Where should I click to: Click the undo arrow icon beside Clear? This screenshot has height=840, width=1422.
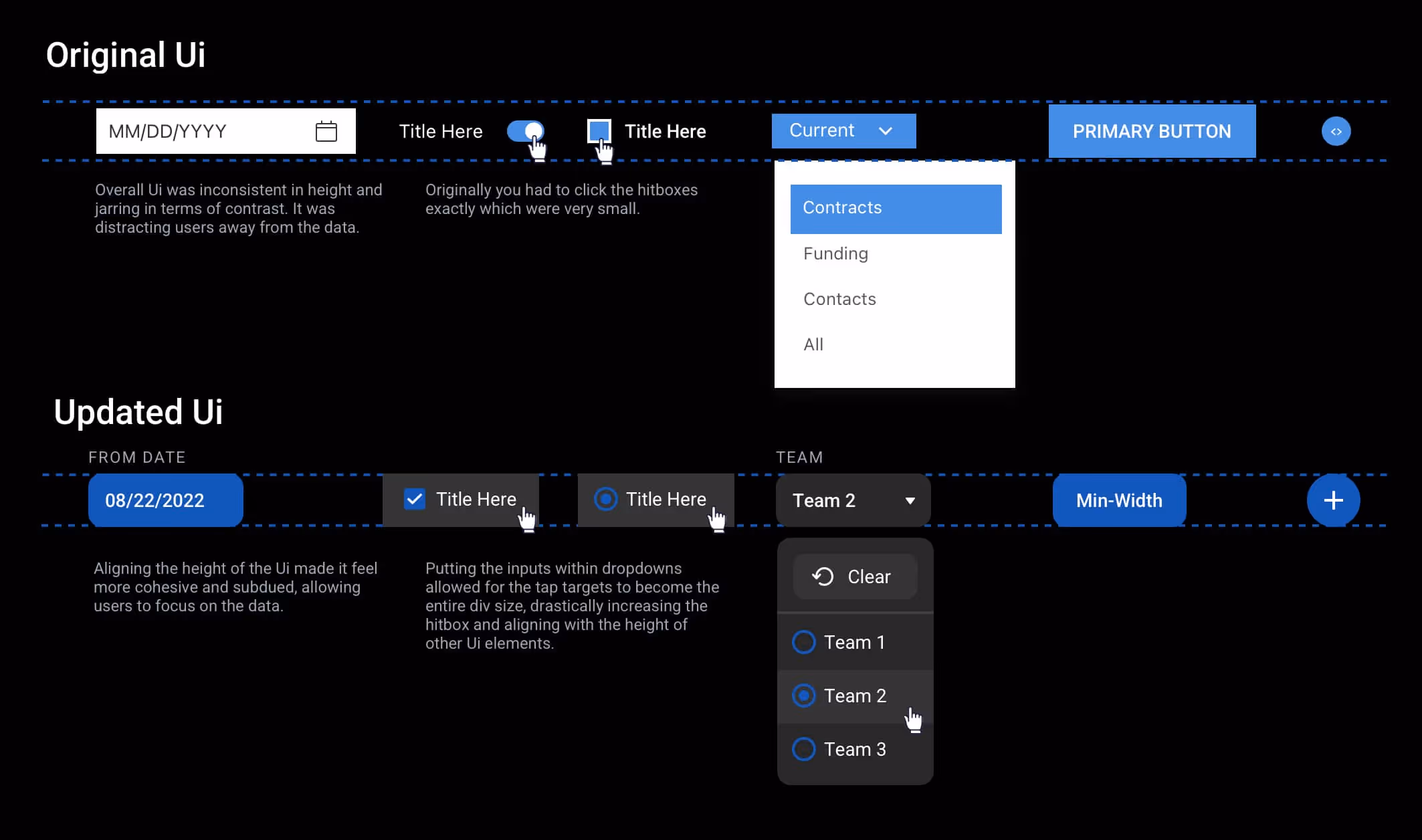click(x=823, y=576)
